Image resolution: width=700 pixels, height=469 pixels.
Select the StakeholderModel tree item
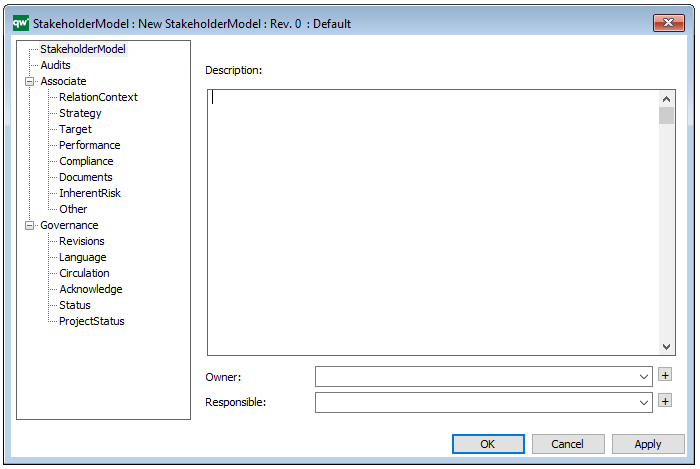click(x=83, y=49)
